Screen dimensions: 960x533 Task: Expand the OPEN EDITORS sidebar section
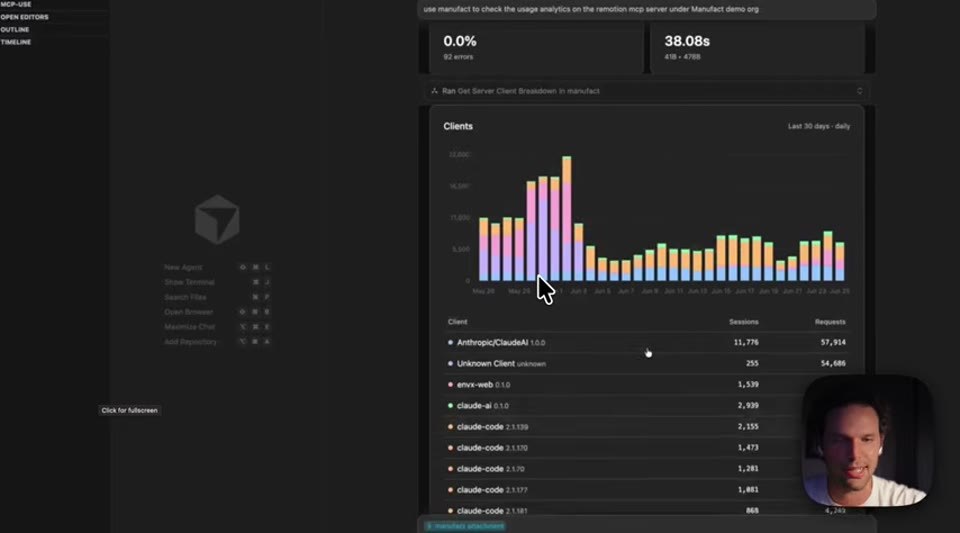(x=24, y=17)
